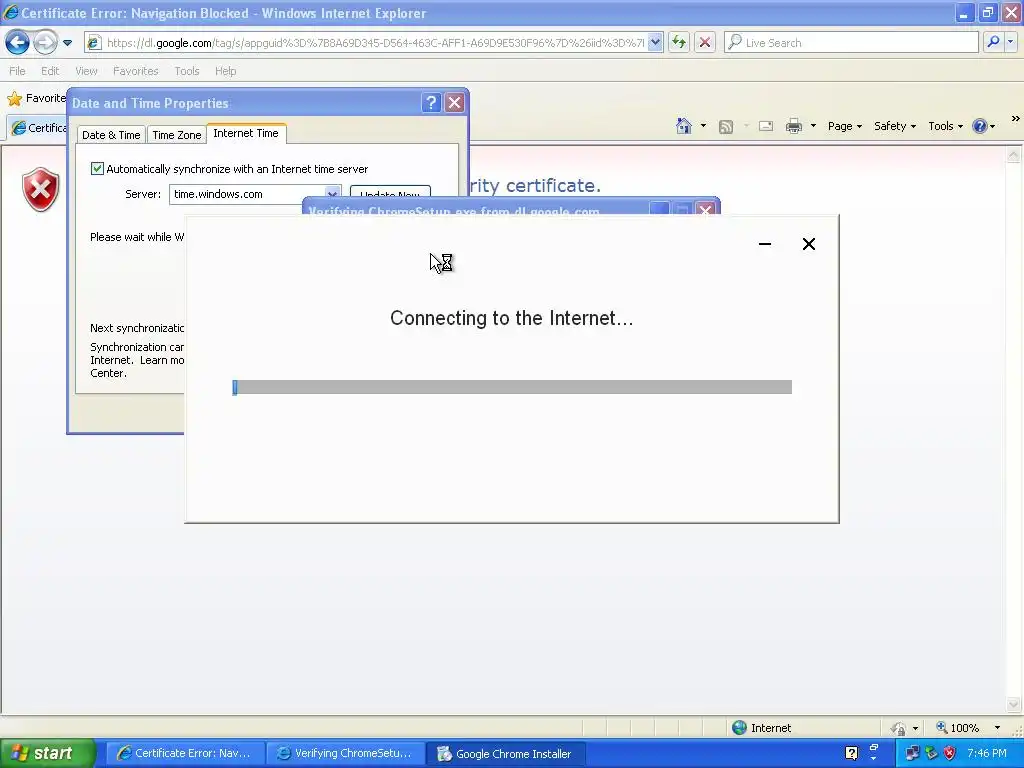Toggle Automatically synchronize with Internet time server

coord(97,168)
